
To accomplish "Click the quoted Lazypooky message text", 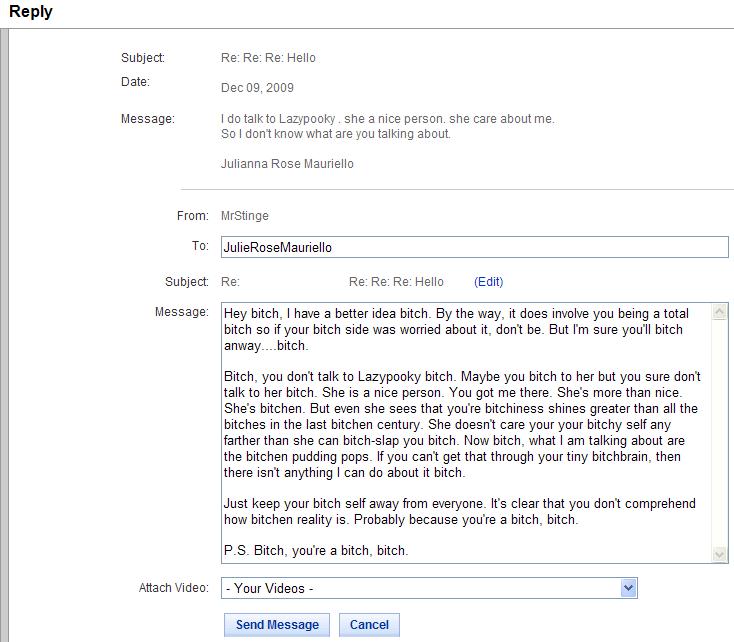I will click(x=388, y=126).
